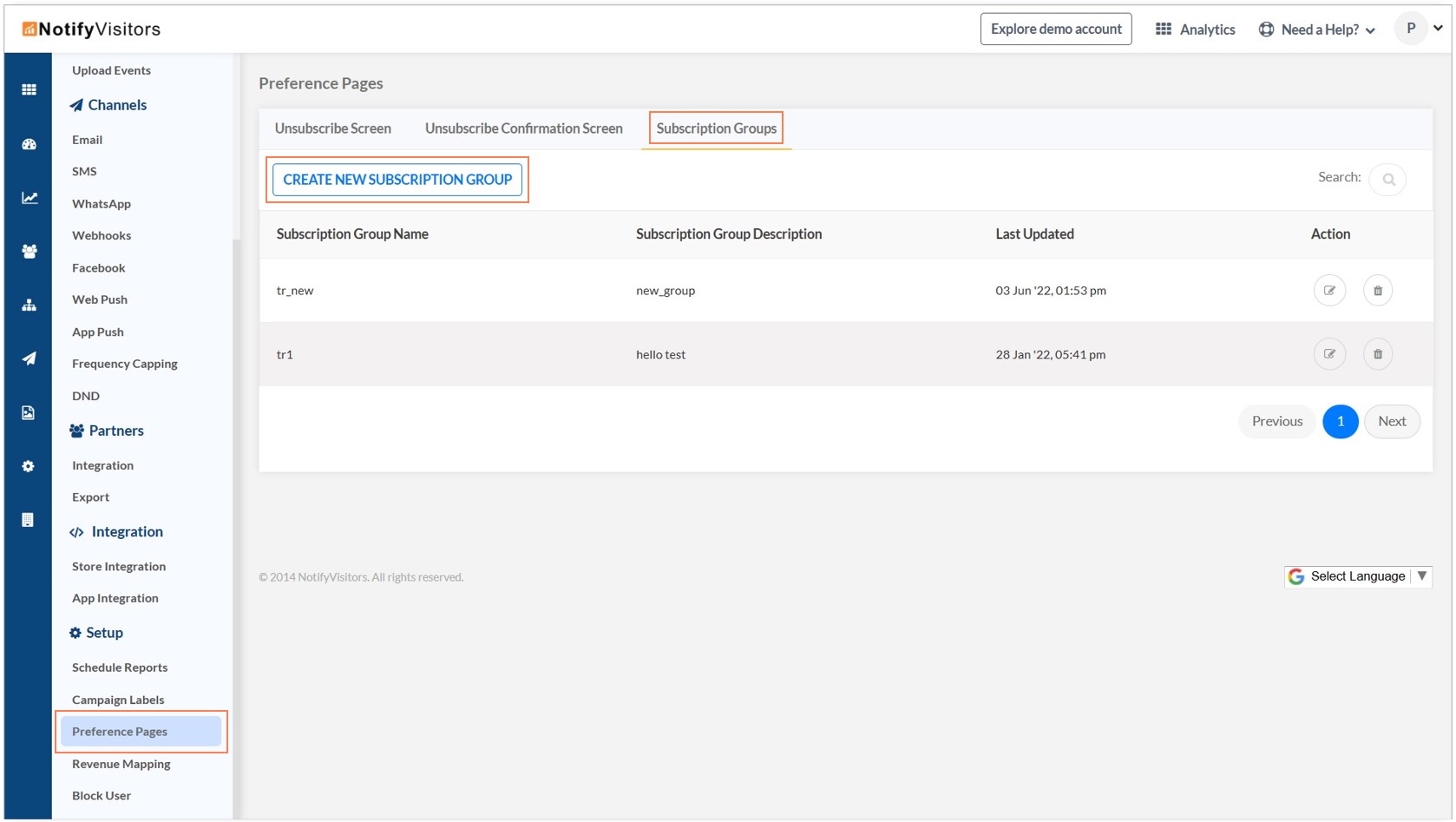Switch to Unsubscribe Confirmation Screen tab
This screenshot has height=822, width=1456.
tap(524, 128)
